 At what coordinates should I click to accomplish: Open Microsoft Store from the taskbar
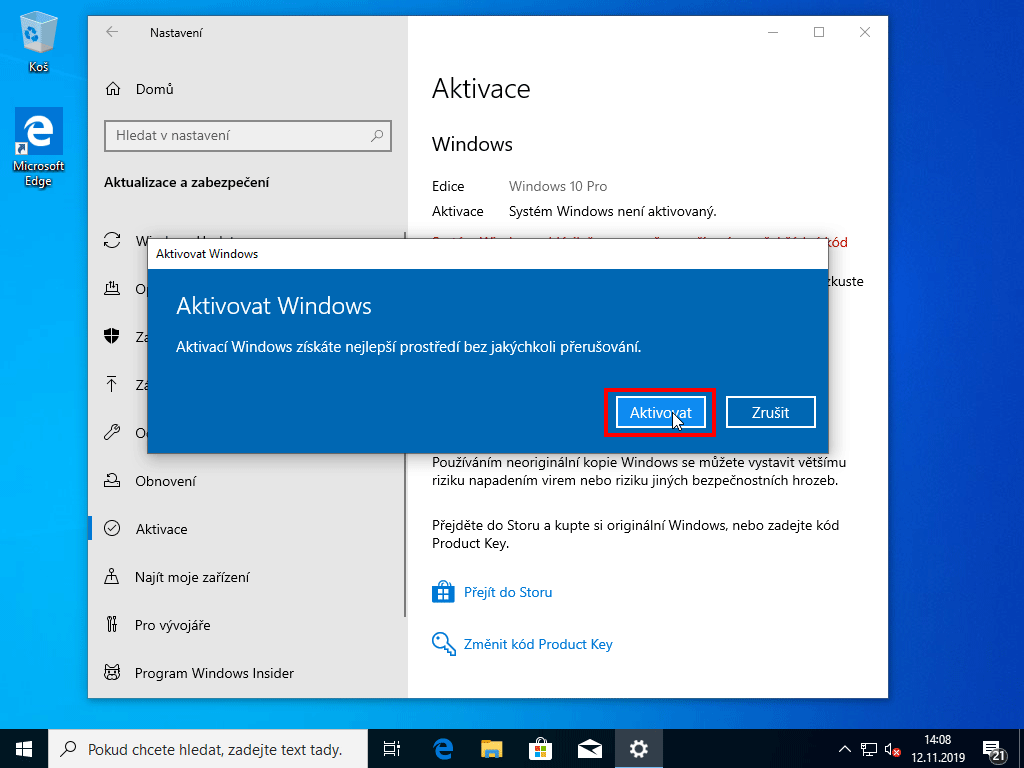tap(541, 748)
